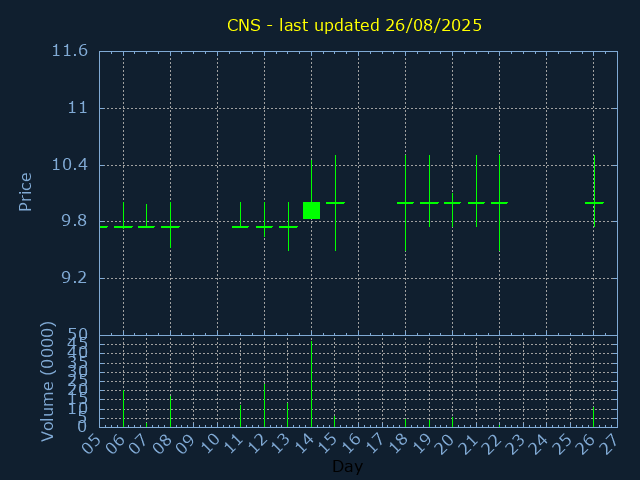Select the '22' day tick label

click(492, 443)
